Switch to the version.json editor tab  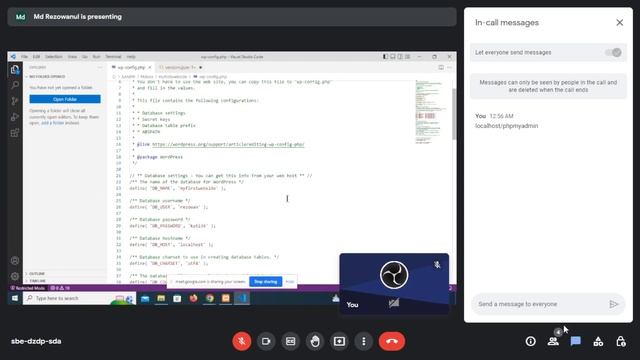(x=179, y=67)
